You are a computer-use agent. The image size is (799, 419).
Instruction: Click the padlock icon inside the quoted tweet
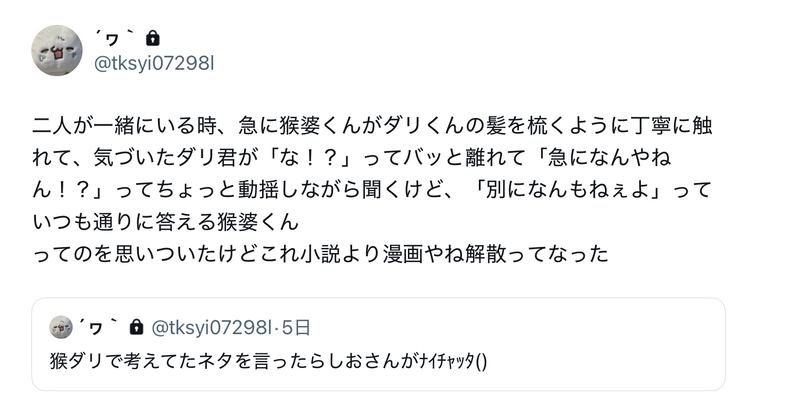pos(138,326)
